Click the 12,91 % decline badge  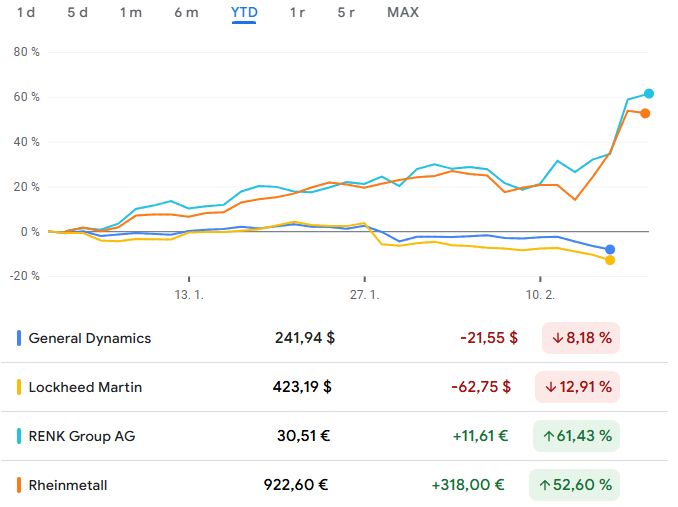(577, 387)
